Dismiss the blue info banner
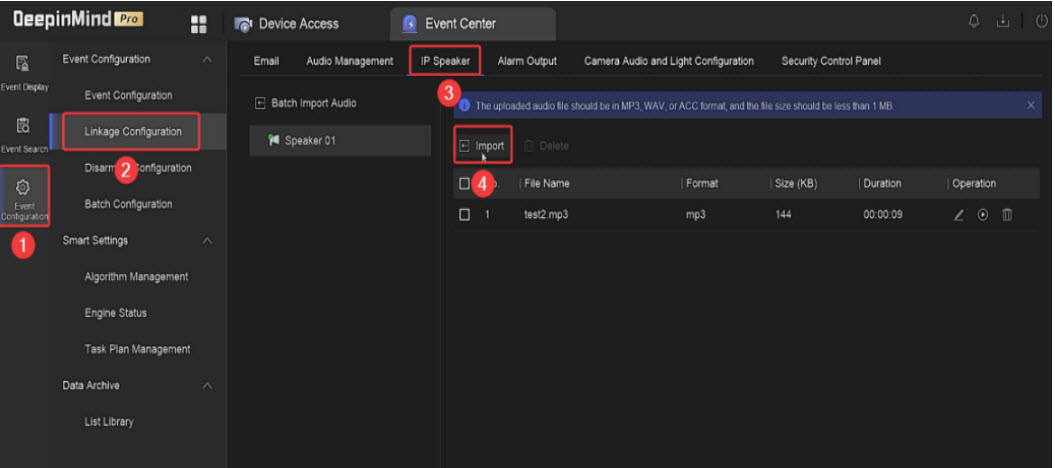This screenshot has width=1055, height=468. click(1031, 105)
